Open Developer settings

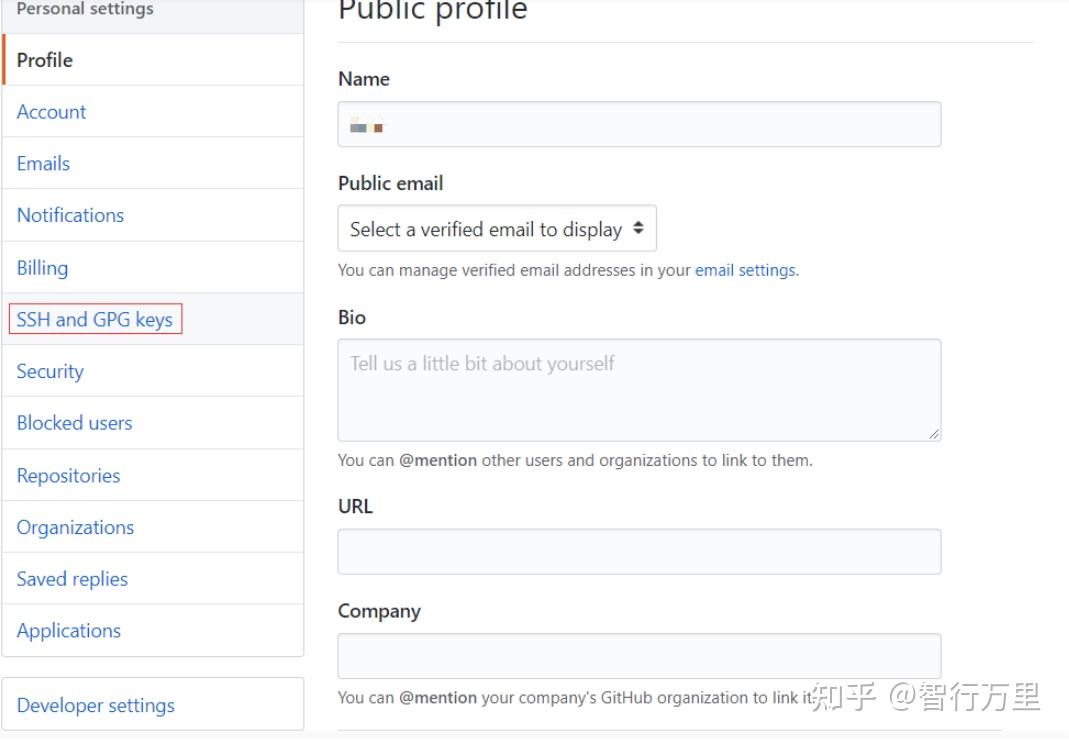point(96,705)
